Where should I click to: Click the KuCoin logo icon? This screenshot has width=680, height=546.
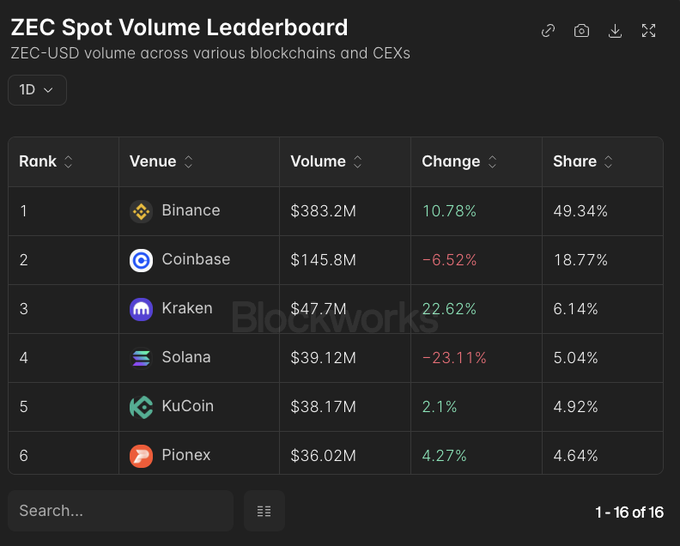tap(141, 407)
